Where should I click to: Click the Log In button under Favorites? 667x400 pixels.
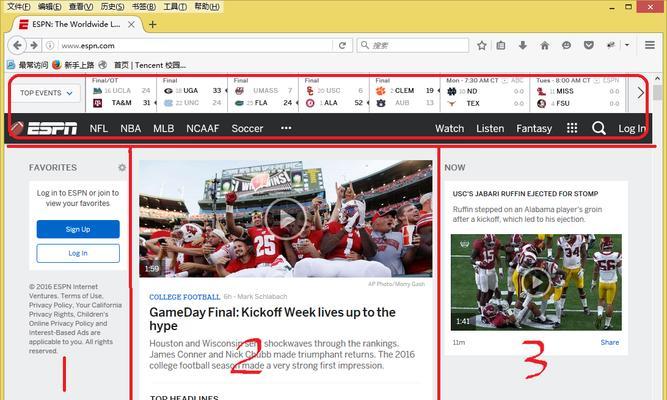78,253
